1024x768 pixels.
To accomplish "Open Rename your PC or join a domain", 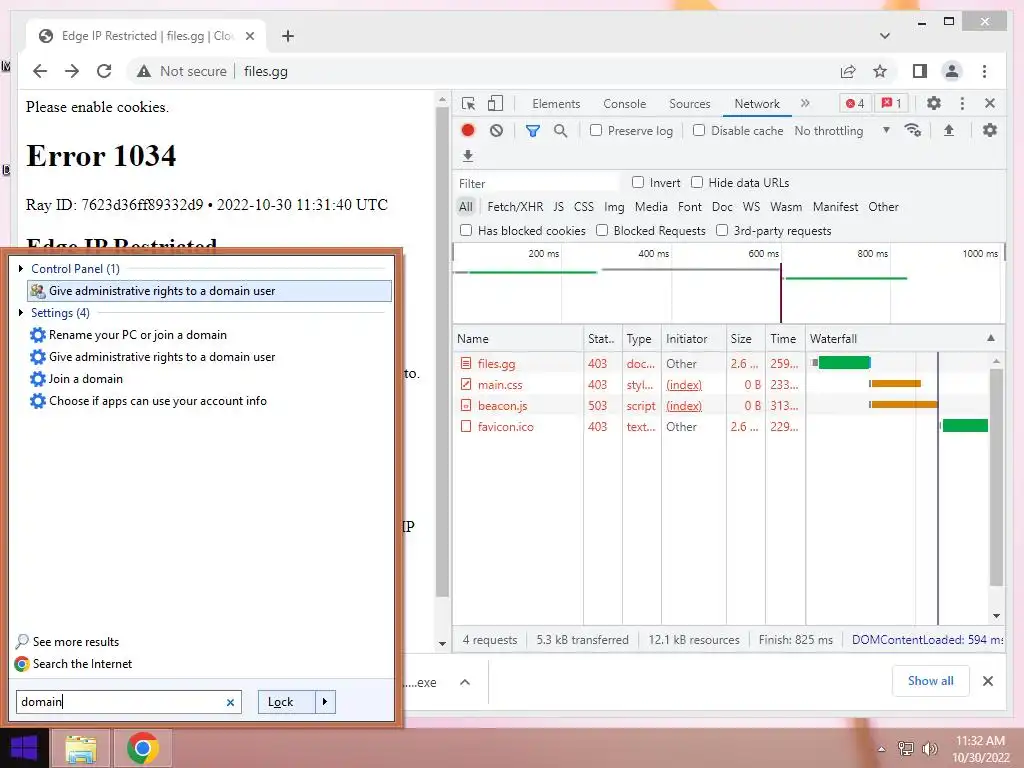I will [138, 335].
